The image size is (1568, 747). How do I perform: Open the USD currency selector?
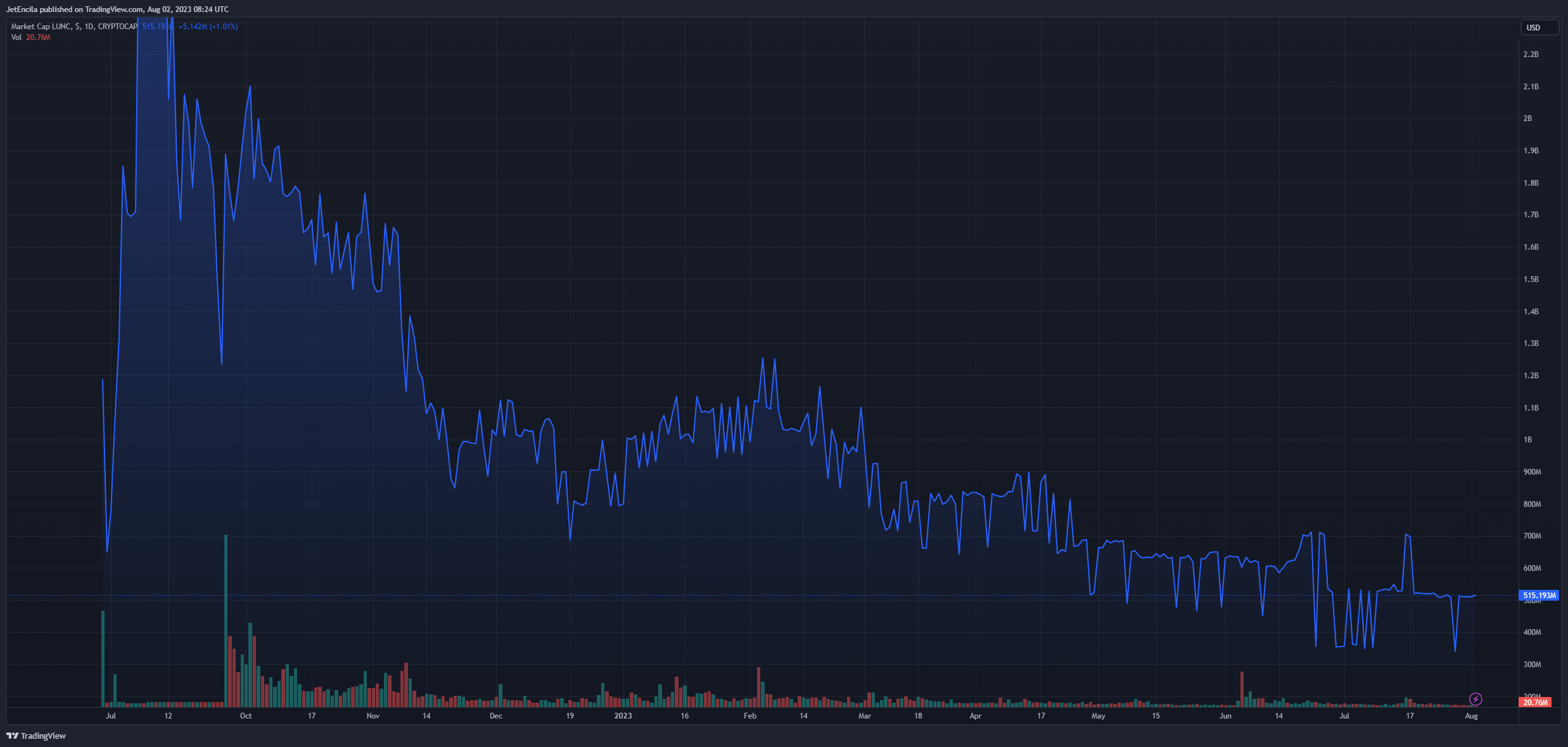click(1539, 28)
